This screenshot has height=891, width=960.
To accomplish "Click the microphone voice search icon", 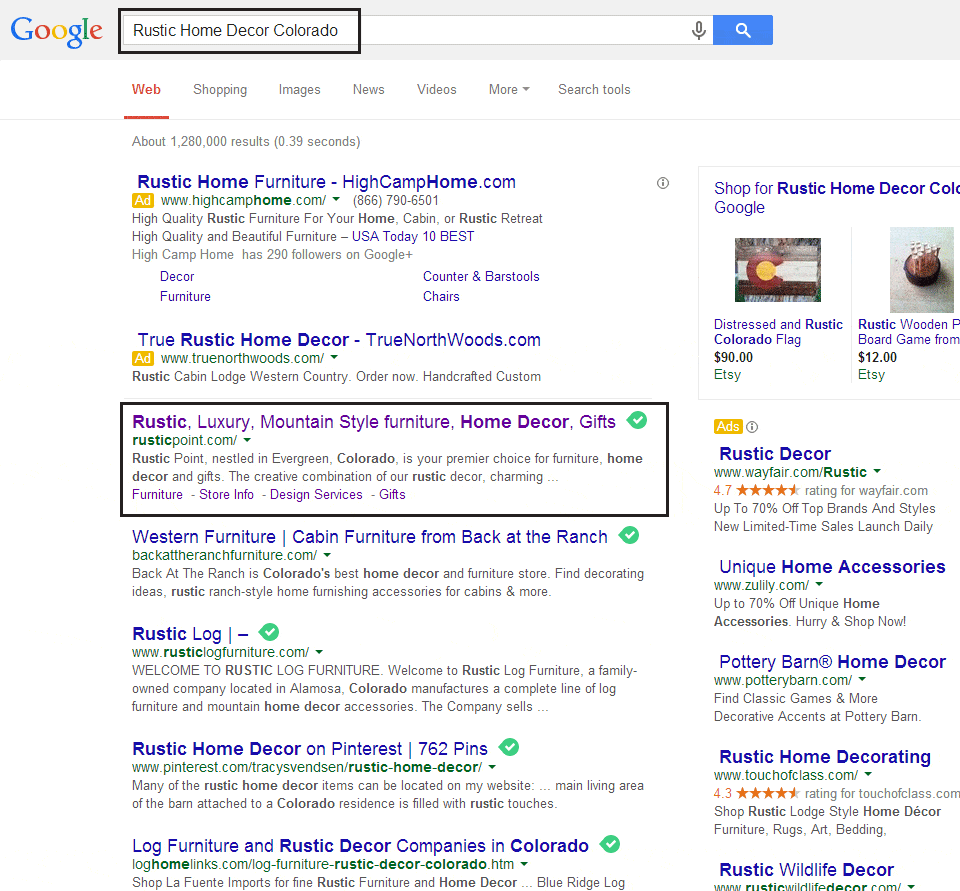I will pyautogui.click(x=699, y=30).
